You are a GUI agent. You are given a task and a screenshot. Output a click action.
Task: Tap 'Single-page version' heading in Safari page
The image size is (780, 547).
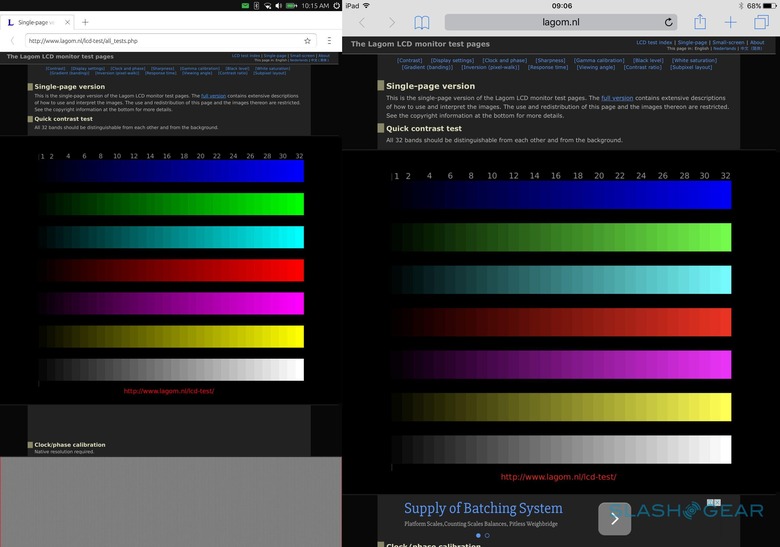pyautogui.click(x=430, y=86)
